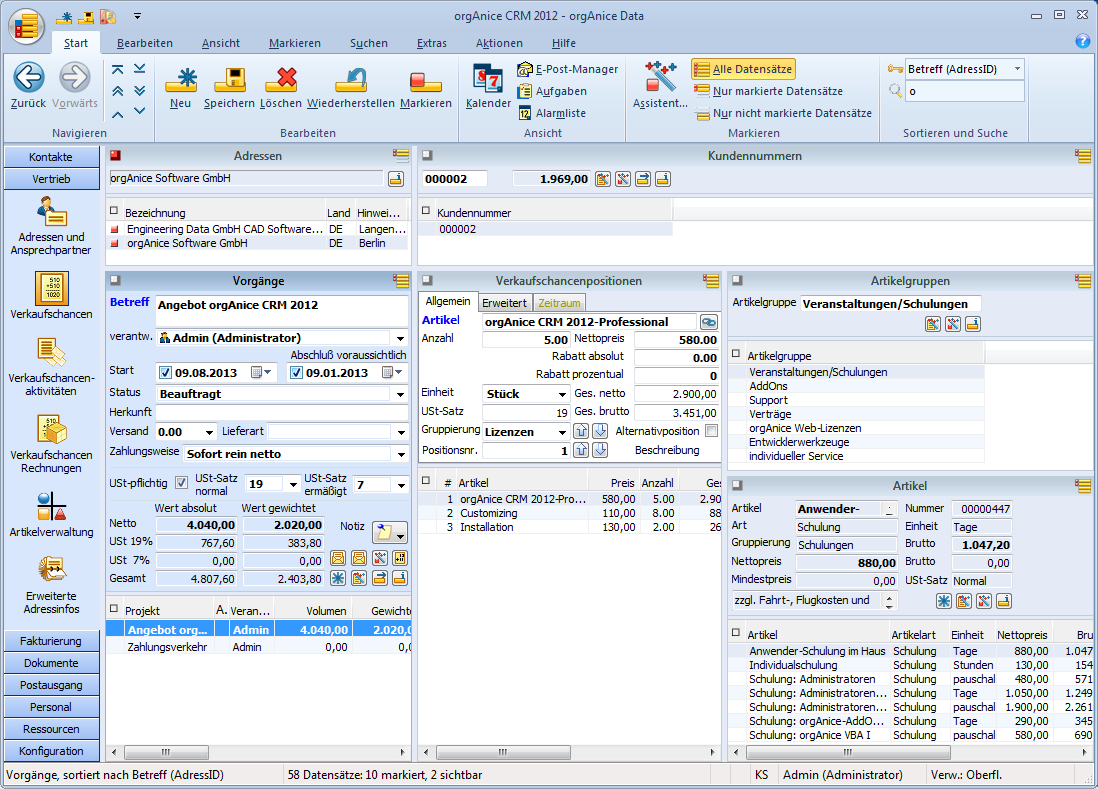Image resolution: width=1098 pixels, height=789 pixels.
Task: Open the Konfiguration sidebar section
Action: [x=51, y=751]
